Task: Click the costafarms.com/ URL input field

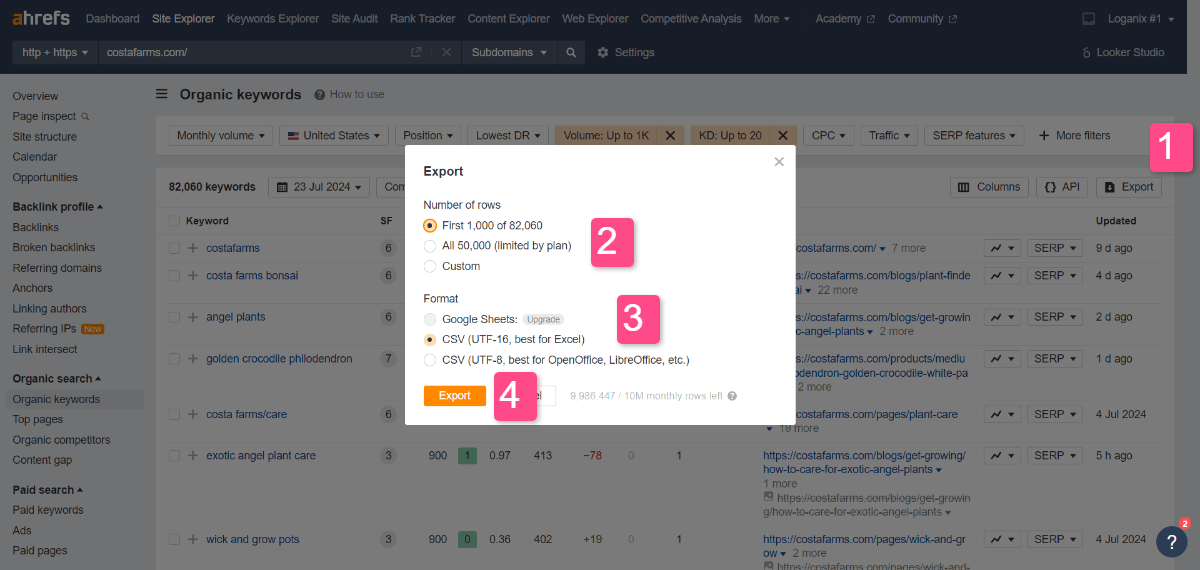Action: point(250,52)
